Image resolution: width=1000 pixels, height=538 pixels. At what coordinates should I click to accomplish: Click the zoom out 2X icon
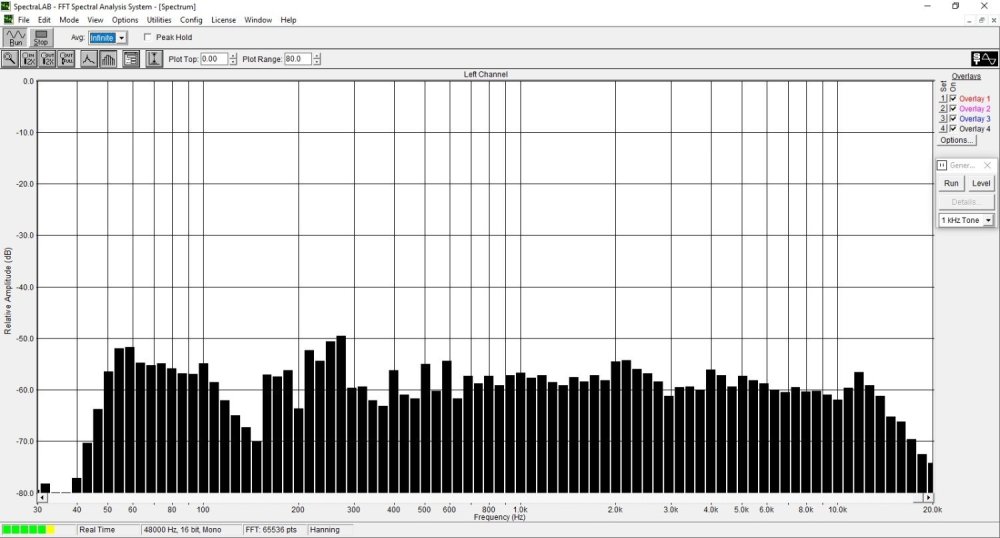48,59
